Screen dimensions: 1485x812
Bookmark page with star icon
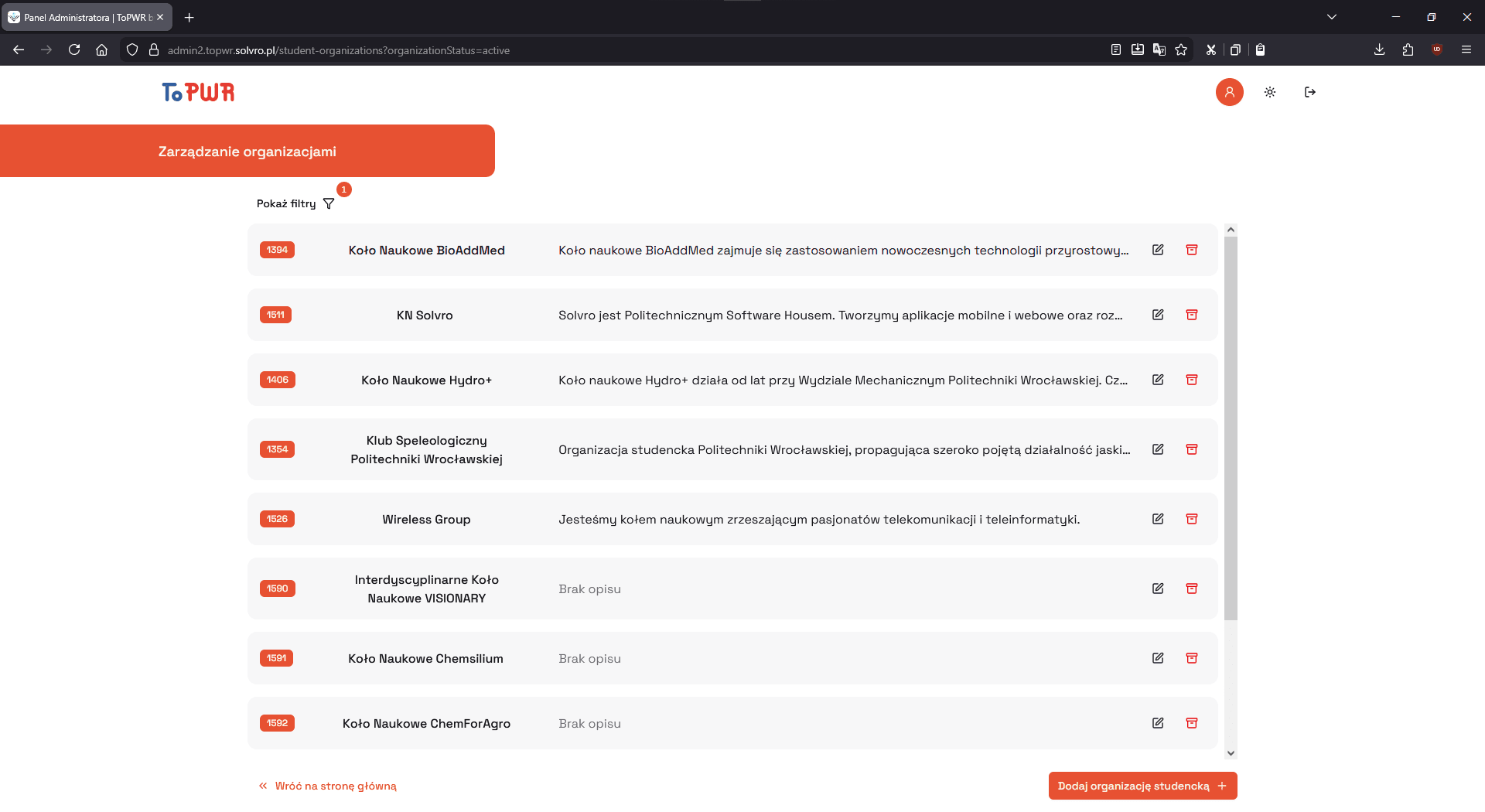(1182, 49)
